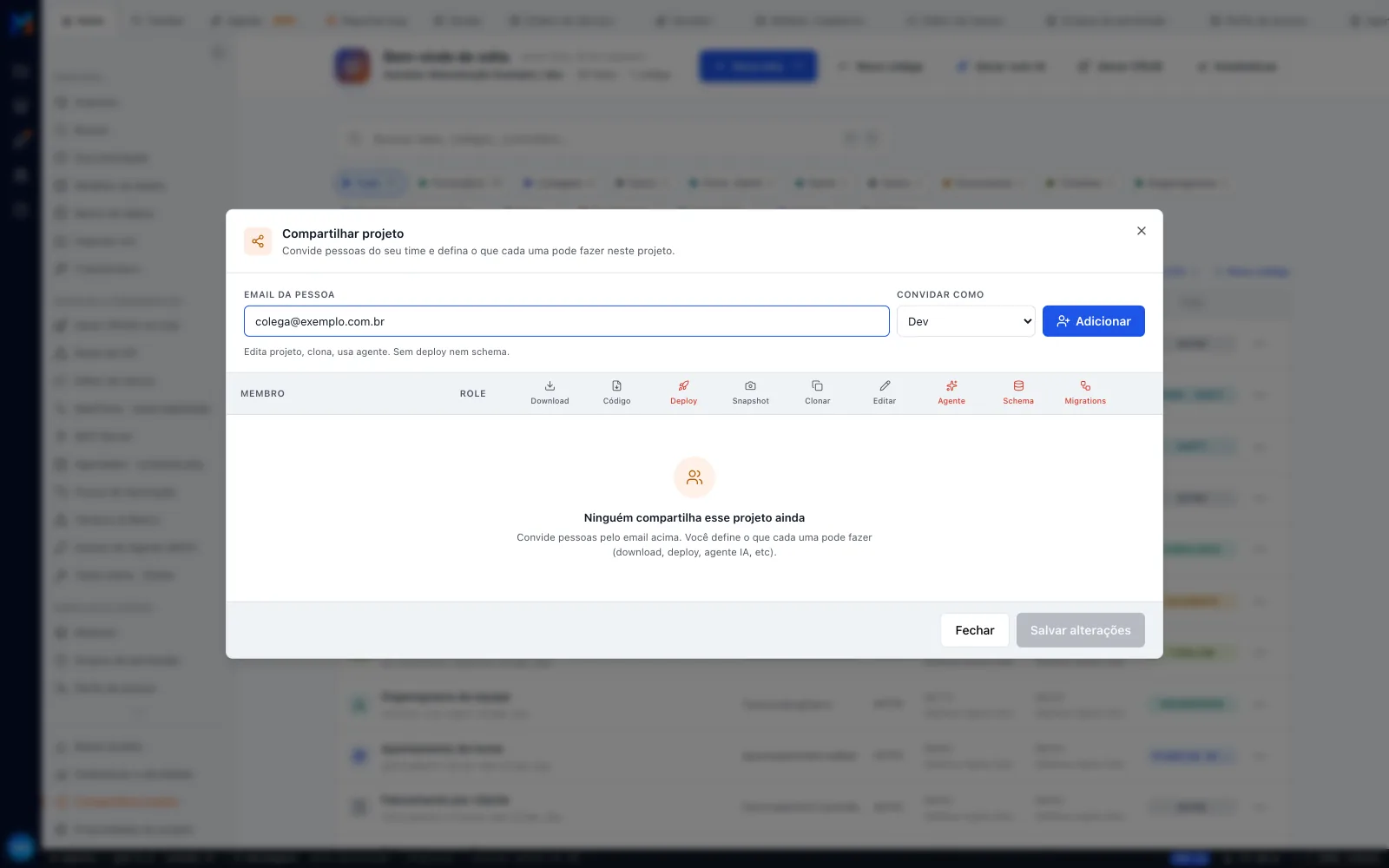Click the 'Ninguém compartilha esse projeto ainda' message
Image resolution: width=1389 pixels, height=868 pixels.
click(694, 517)
